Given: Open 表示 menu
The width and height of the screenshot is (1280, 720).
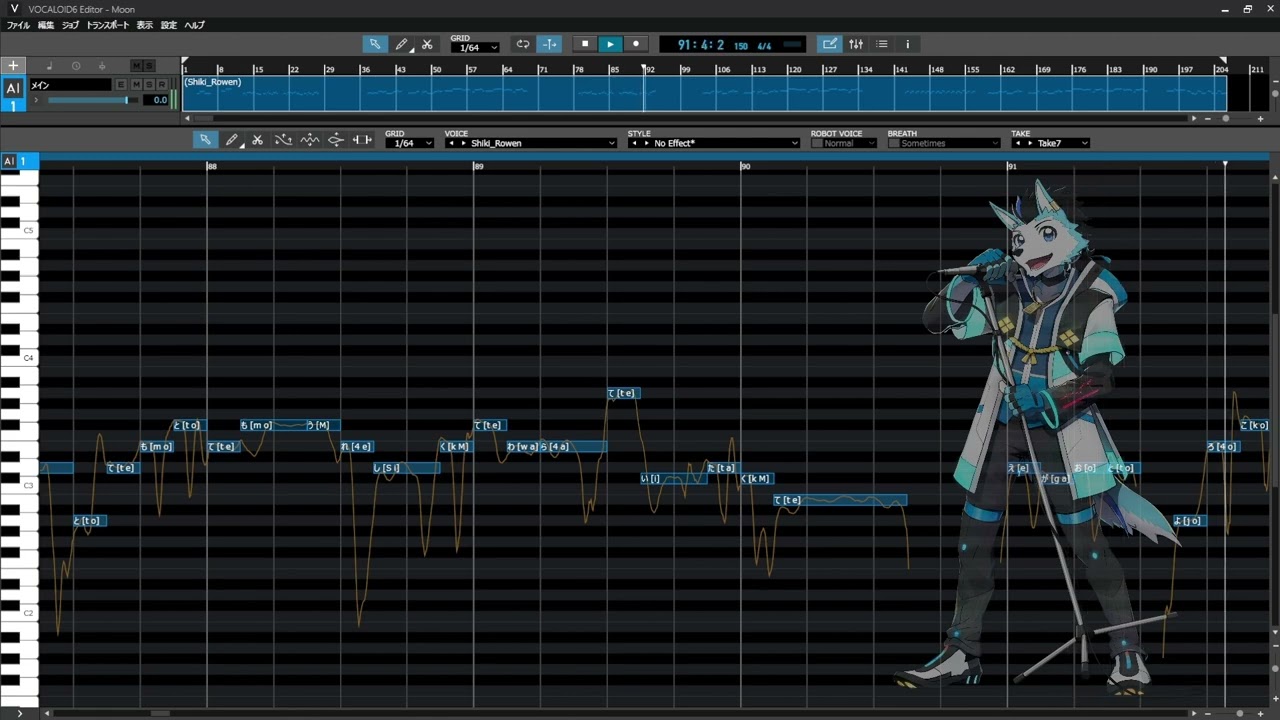Looking at the screenshot, I should click(145, 25).
